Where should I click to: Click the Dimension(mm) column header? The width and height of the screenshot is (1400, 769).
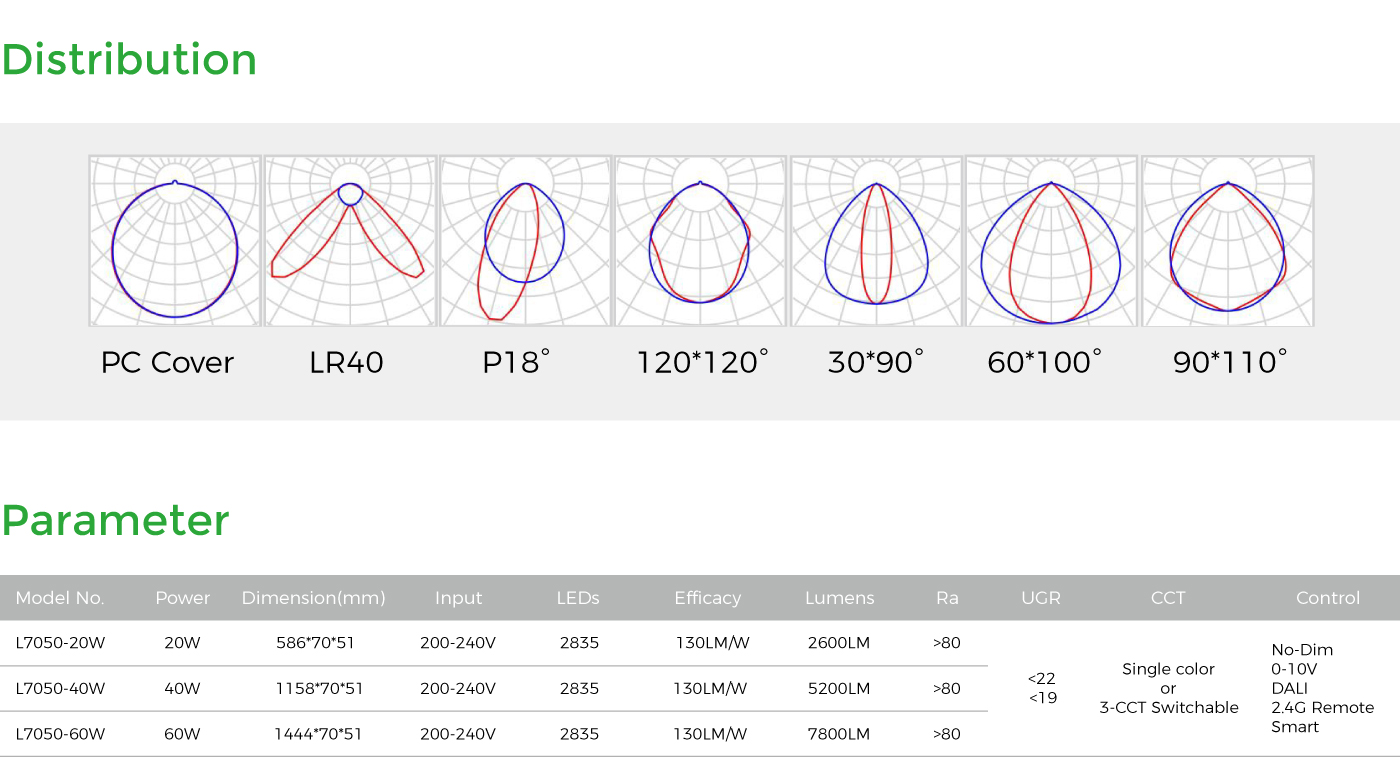(313, 598)
